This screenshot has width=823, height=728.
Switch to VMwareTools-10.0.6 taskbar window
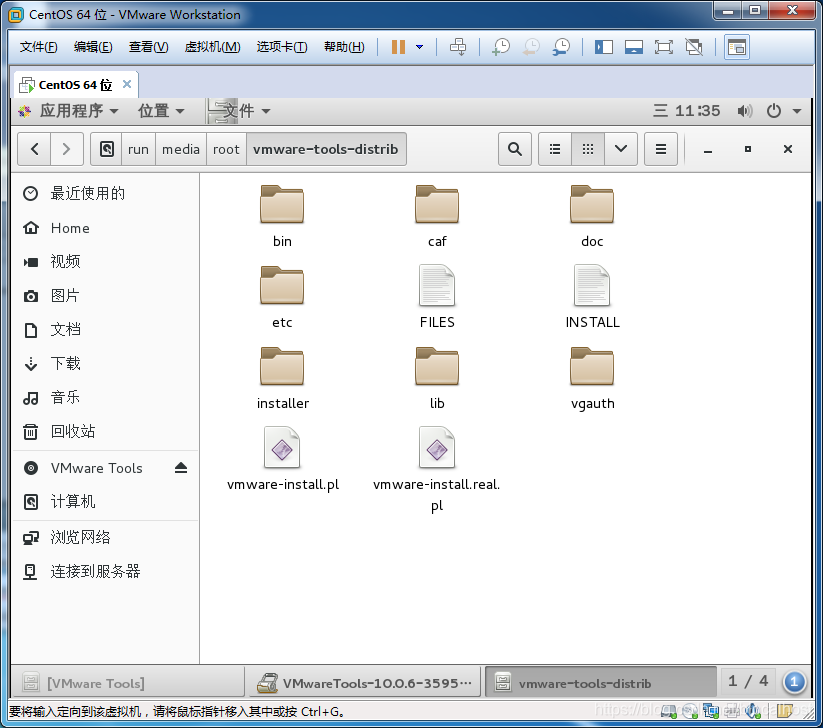point(363,682)
